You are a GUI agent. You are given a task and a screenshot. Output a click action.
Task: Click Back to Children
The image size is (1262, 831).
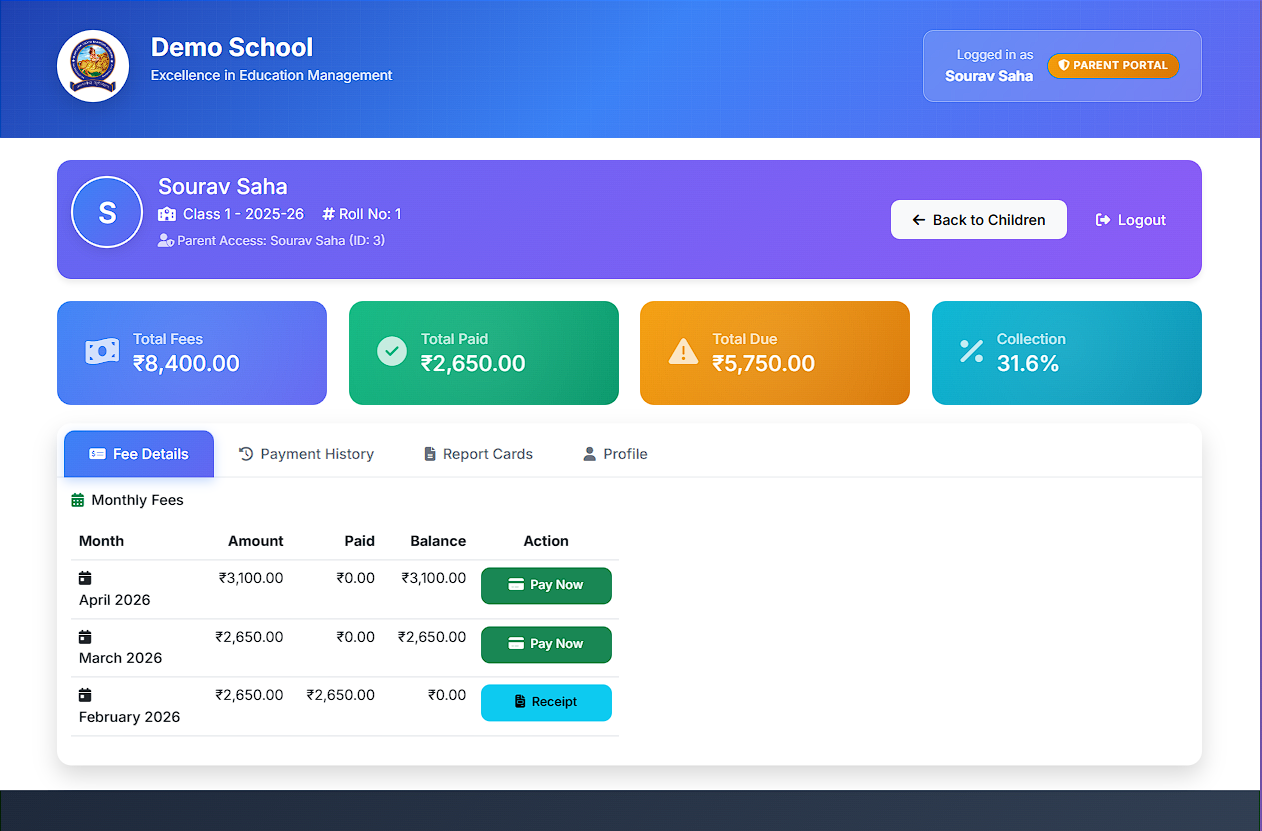click(978, 219)
